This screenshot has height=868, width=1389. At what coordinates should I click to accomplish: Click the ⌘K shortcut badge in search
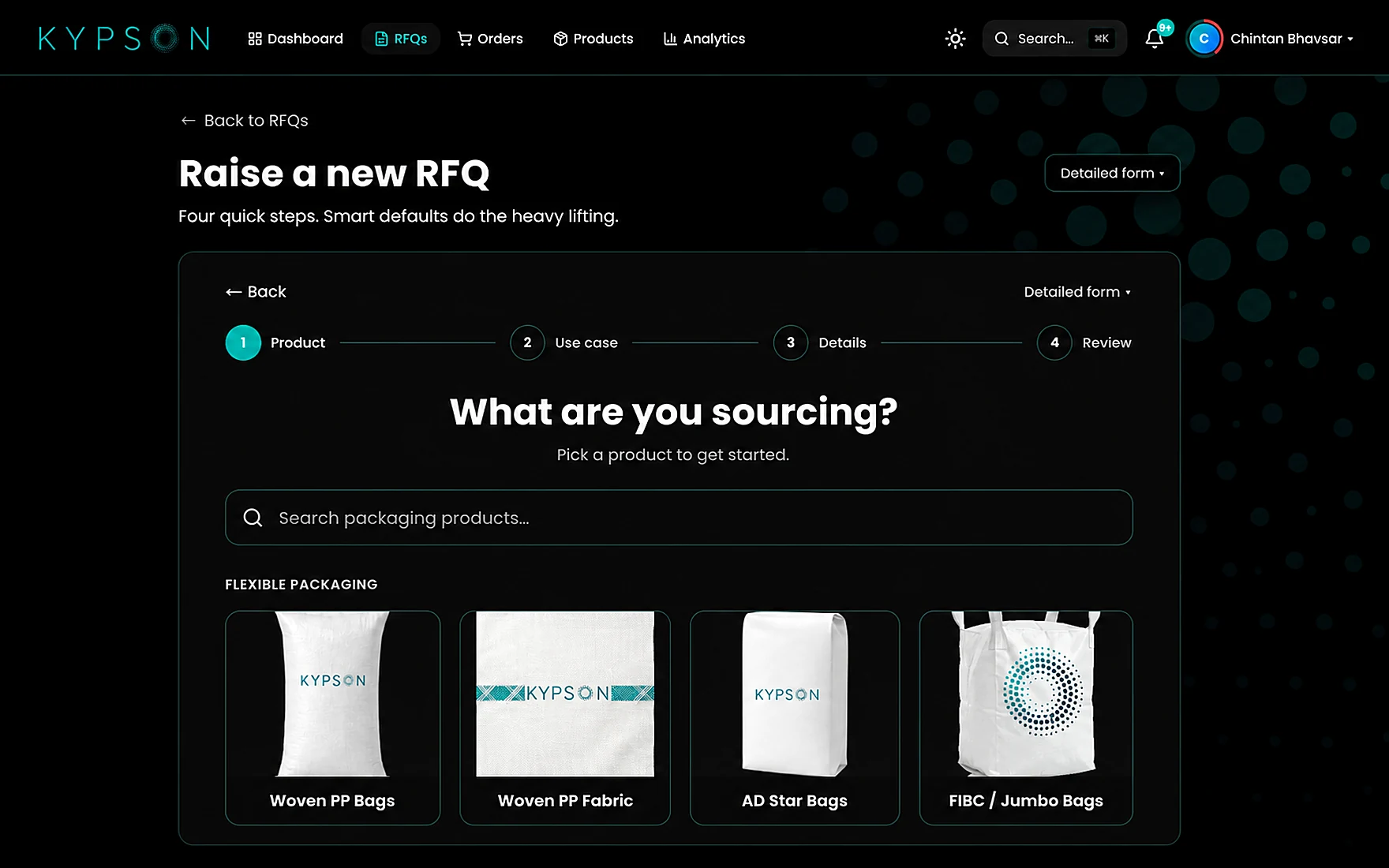[x=1101, y=39]
